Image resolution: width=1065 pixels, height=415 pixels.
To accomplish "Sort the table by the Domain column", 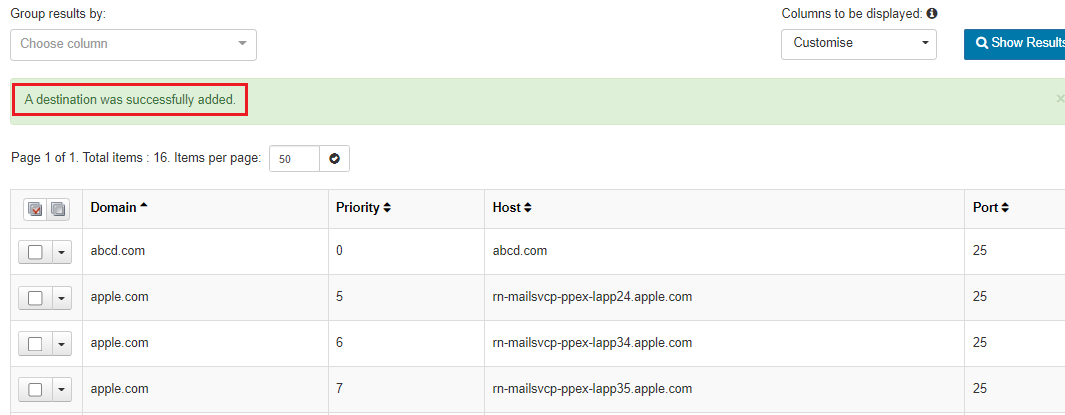I will (x=119, y=208).
